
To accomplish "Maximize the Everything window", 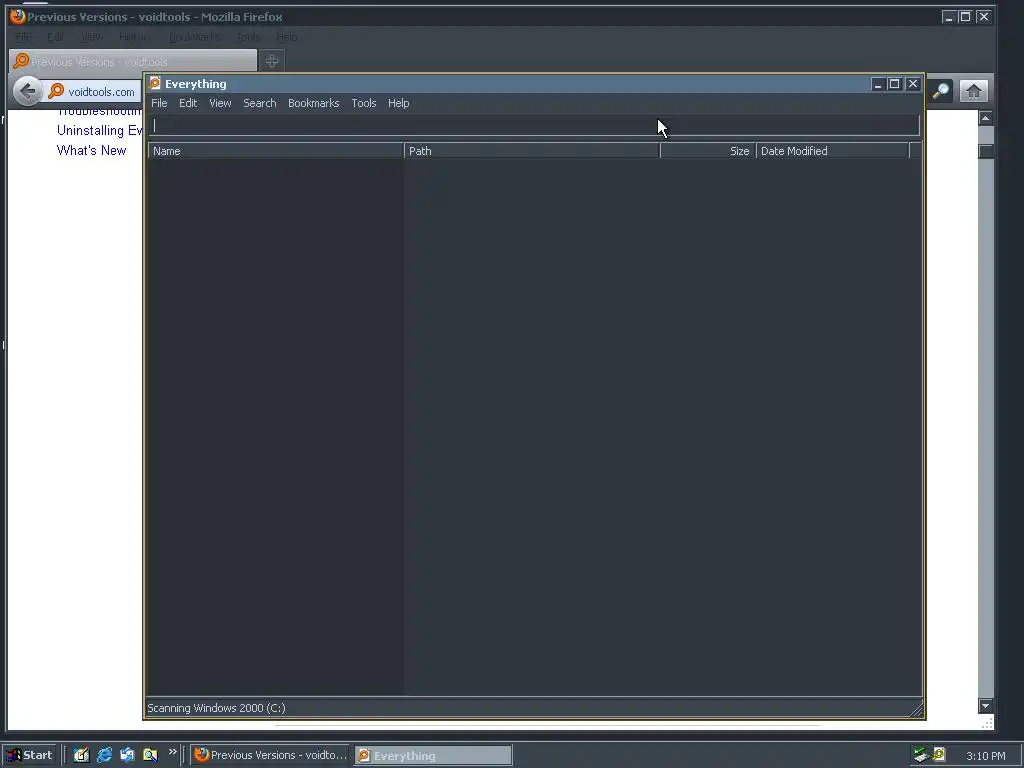I will [895, 84].
